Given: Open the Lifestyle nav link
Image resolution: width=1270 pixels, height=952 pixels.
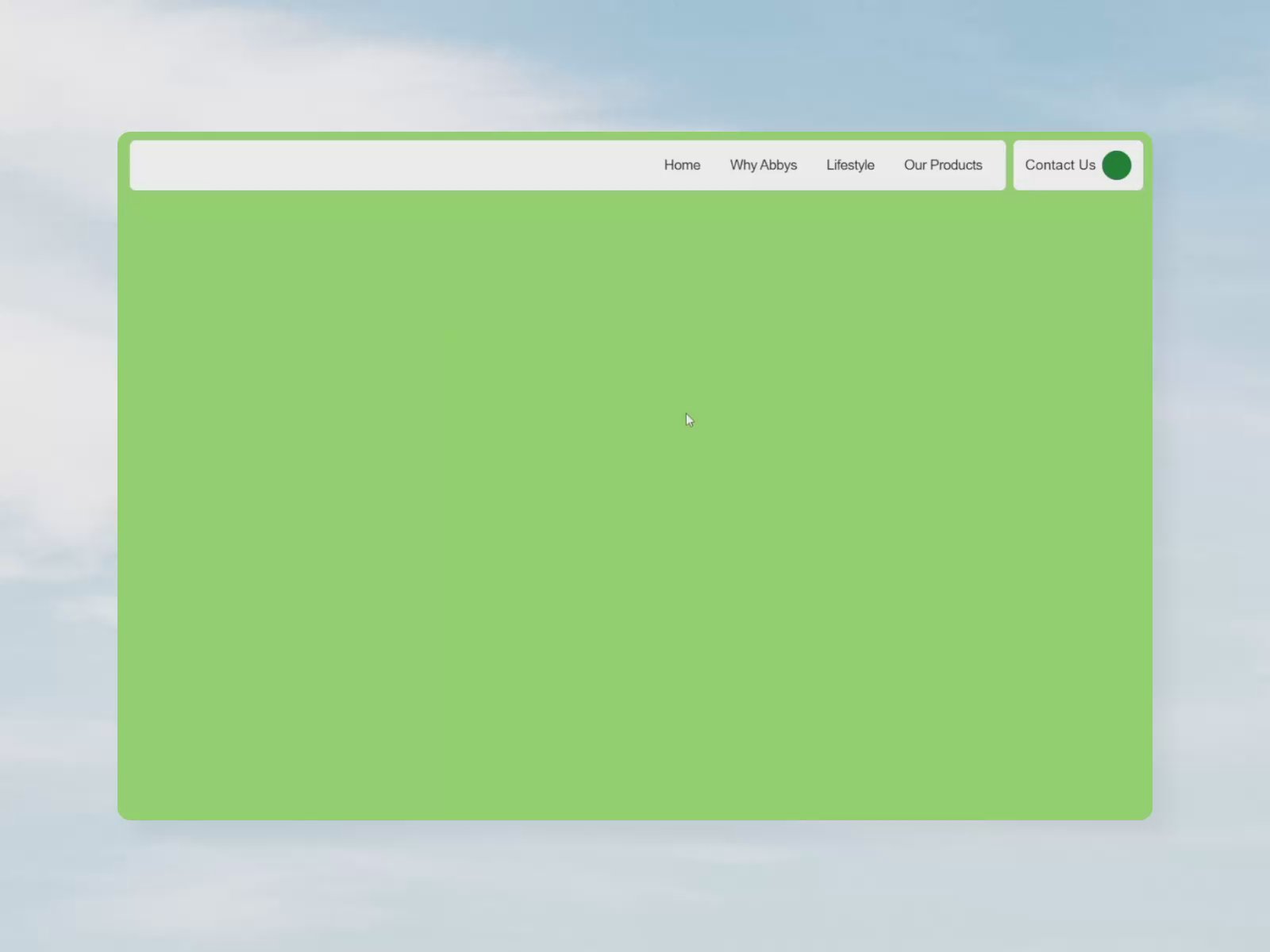Looking at the screenshot, I should [850, 165].
